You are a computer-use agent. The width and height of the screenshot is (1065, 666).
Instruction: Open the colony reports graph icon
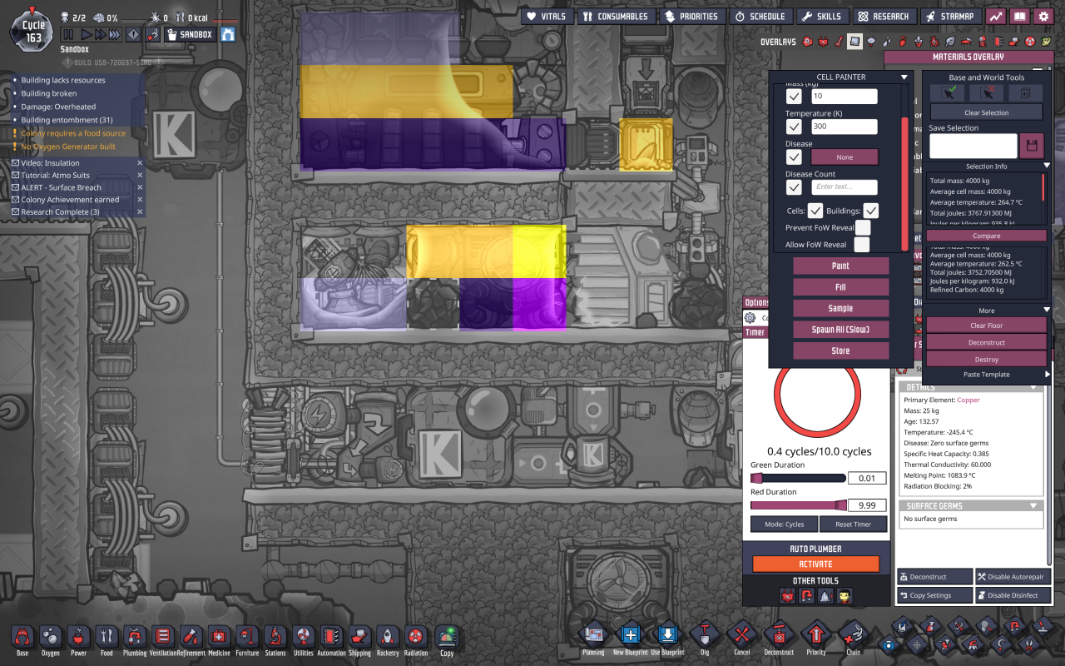tap(996, 16)
